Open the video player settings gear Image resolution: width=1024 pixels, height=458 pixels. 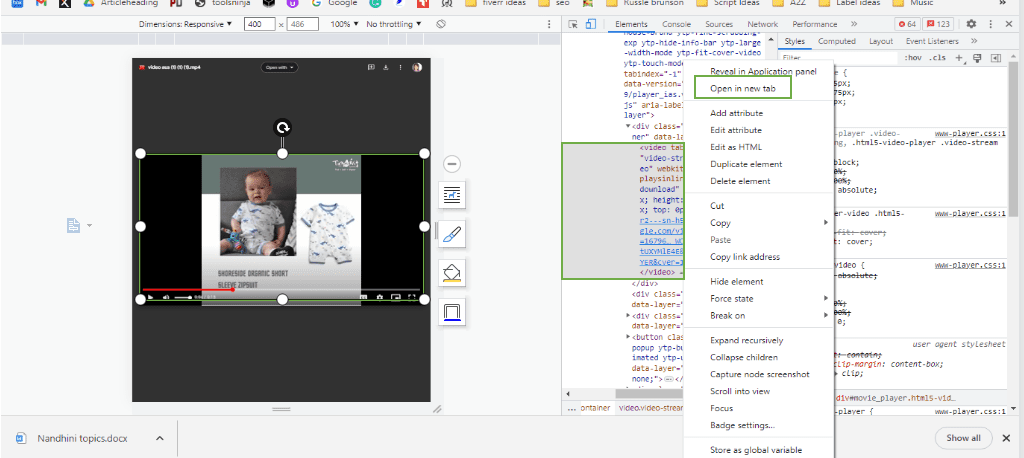[380, 297]
